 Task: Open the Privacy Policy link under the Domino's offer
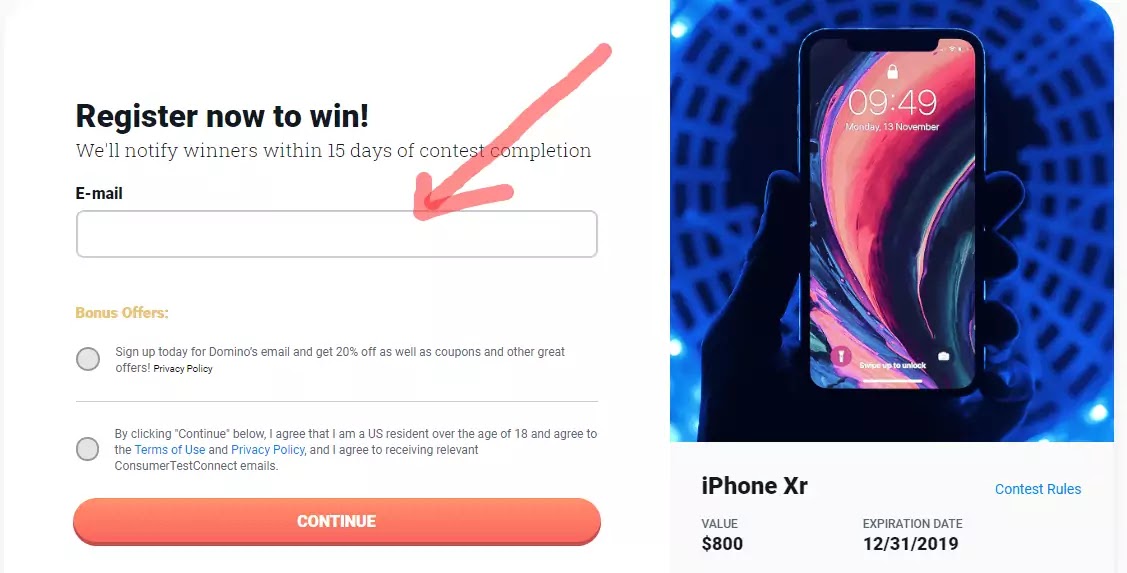(183, 369)
